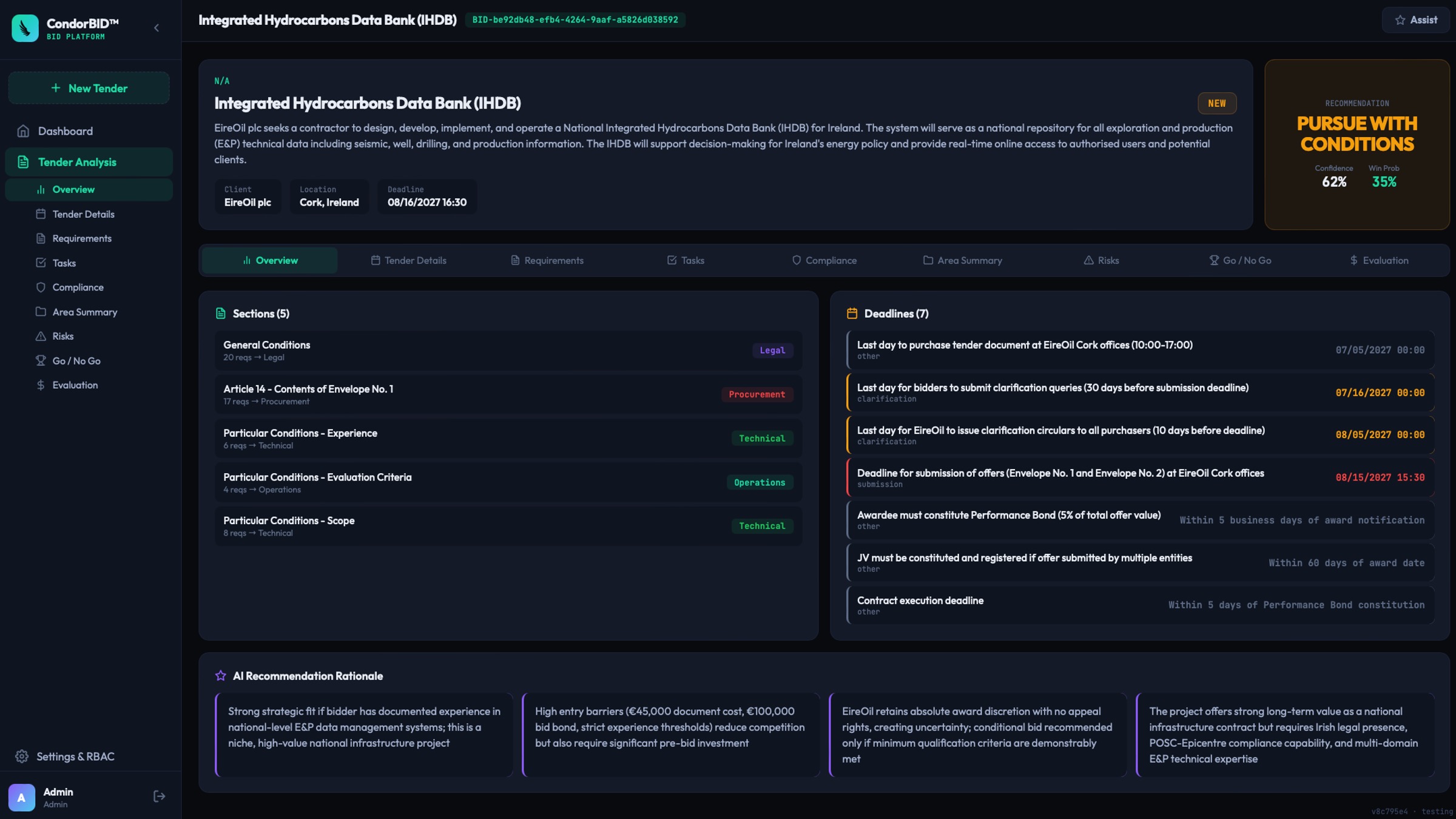Switch to the Tender Details tab
This screenshot has width=1456, height=819.
click(x=408, y=260)
